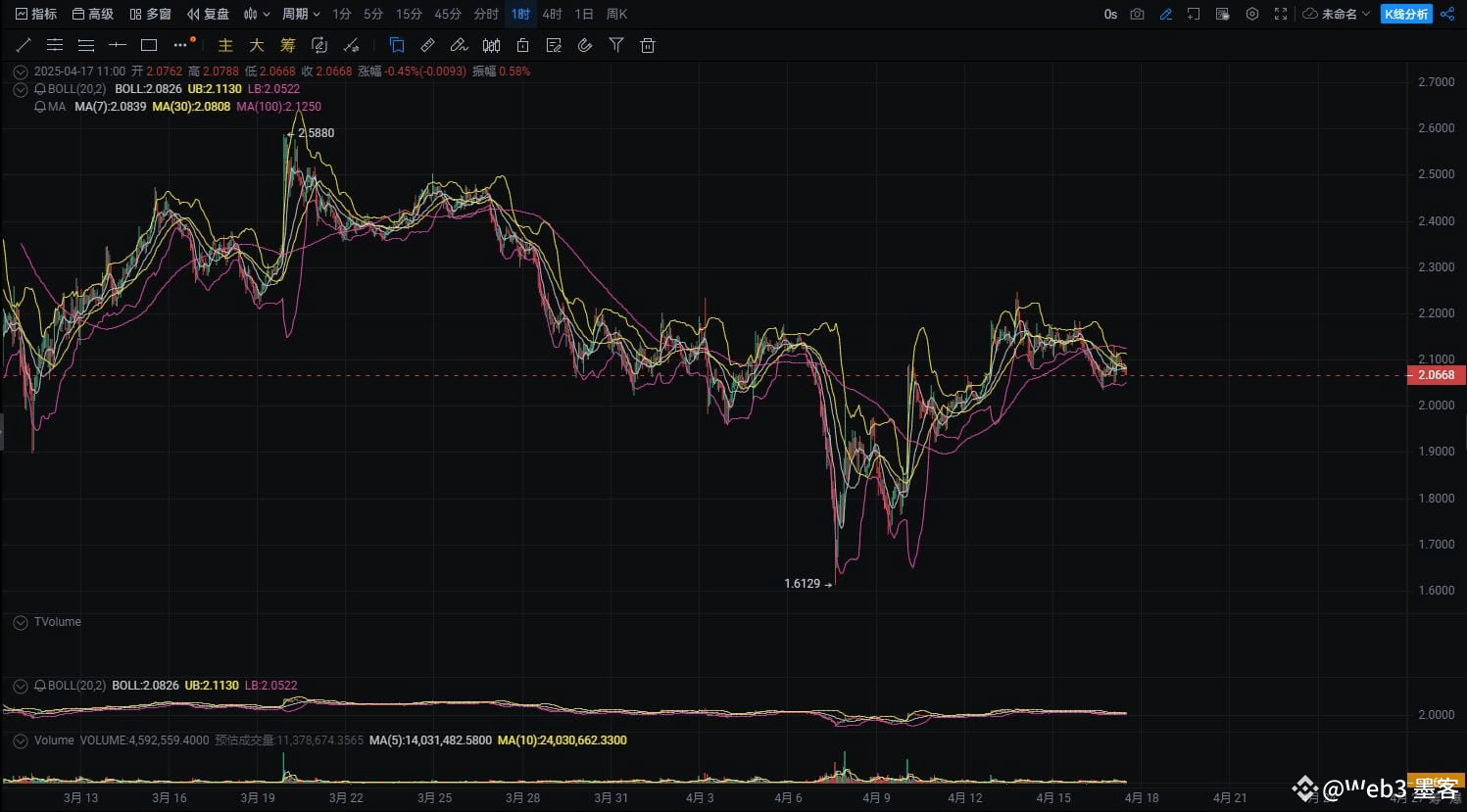This screenshot has height=812, width=1467.
Task: Select the trend line drawing tool
Action: click(x=24, y=45)
